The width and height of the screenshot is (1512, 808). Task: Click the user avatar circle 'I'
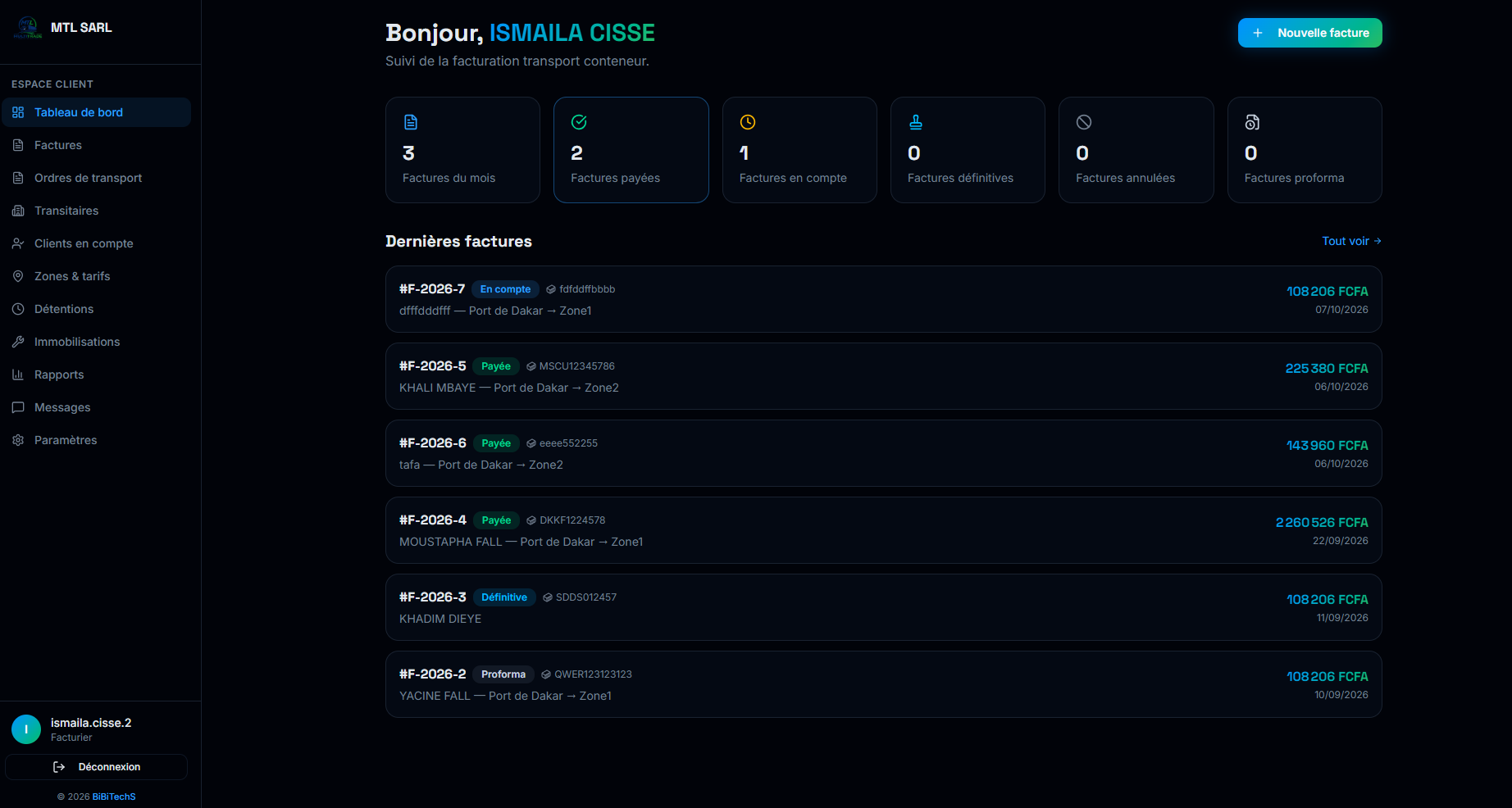click(26, 729)
